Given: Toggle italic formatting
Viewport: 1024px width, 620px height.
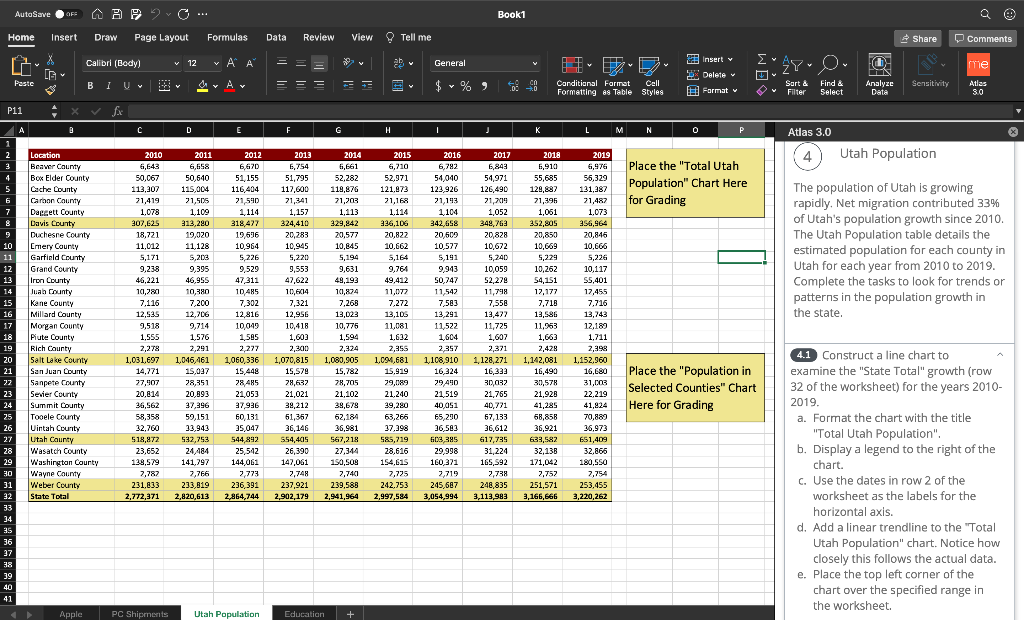Looking at the screenshot, I should [108, 85].
